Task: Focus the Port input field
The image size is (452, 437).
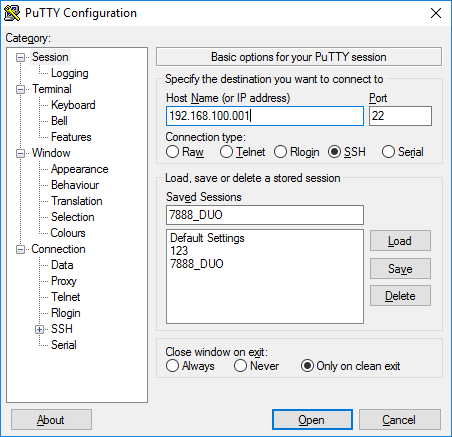Action: (400, 116)
